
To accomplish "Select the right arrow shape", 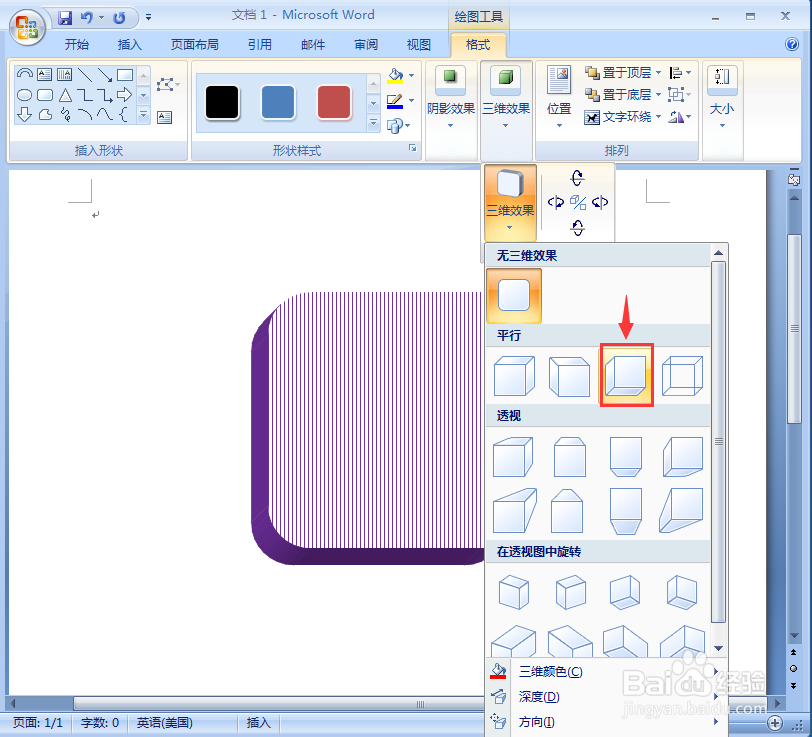I will (124, 95).
